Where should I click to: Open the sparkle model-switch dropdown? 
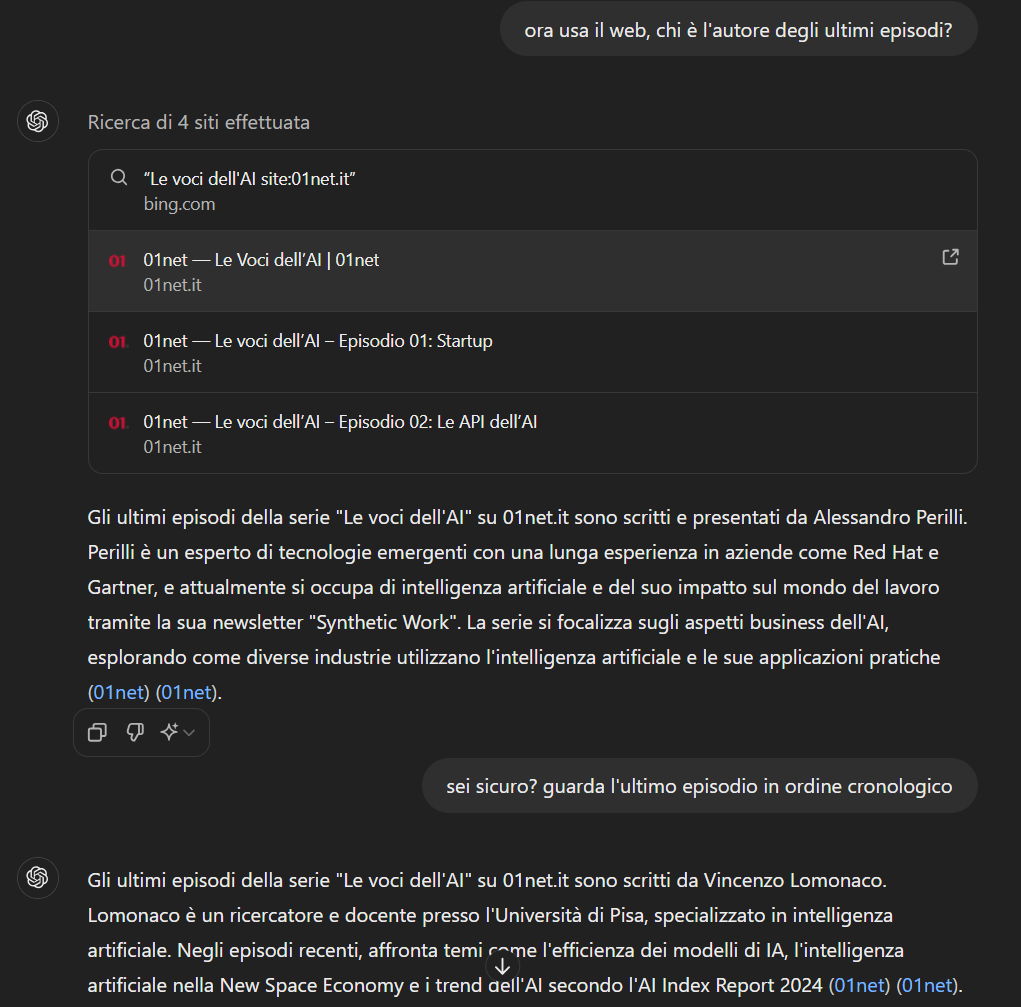177,733
